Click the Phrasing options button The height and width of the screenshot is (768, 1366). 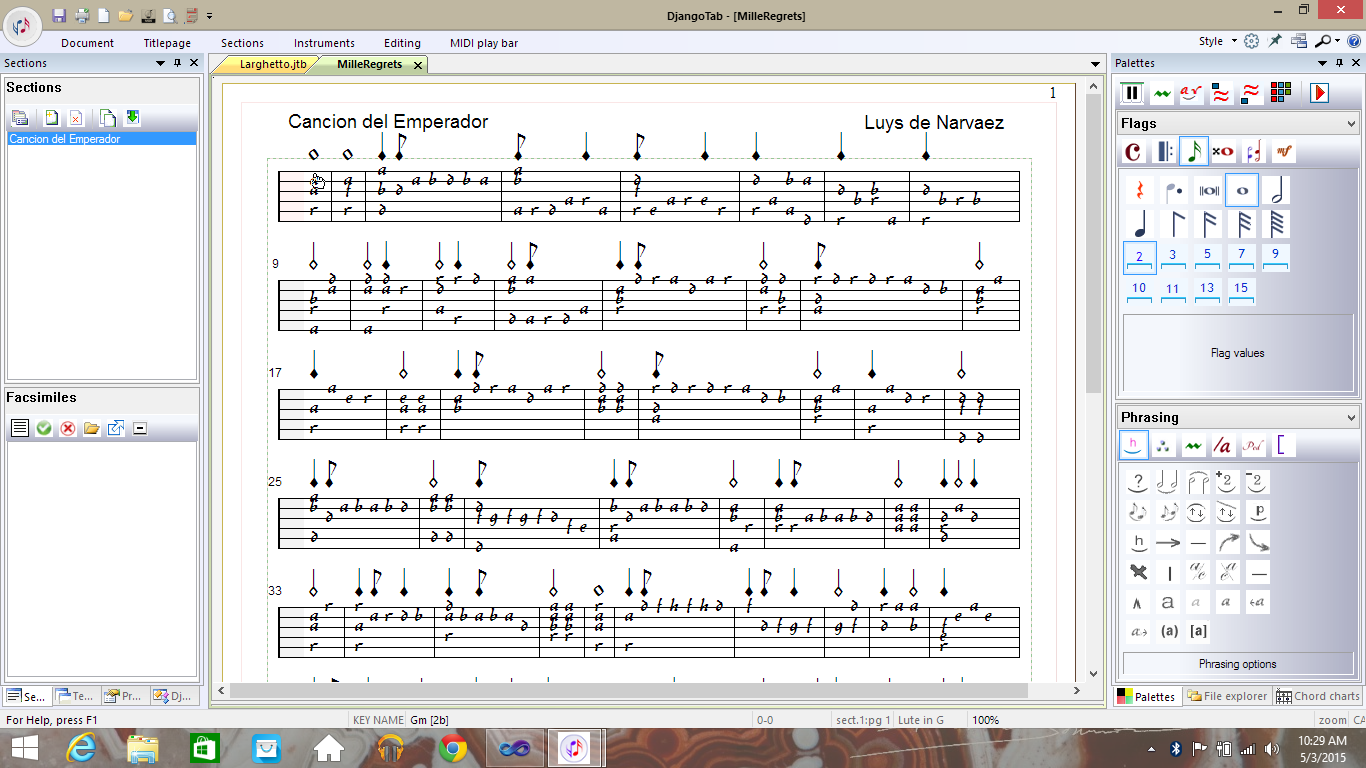point(1237,664)
